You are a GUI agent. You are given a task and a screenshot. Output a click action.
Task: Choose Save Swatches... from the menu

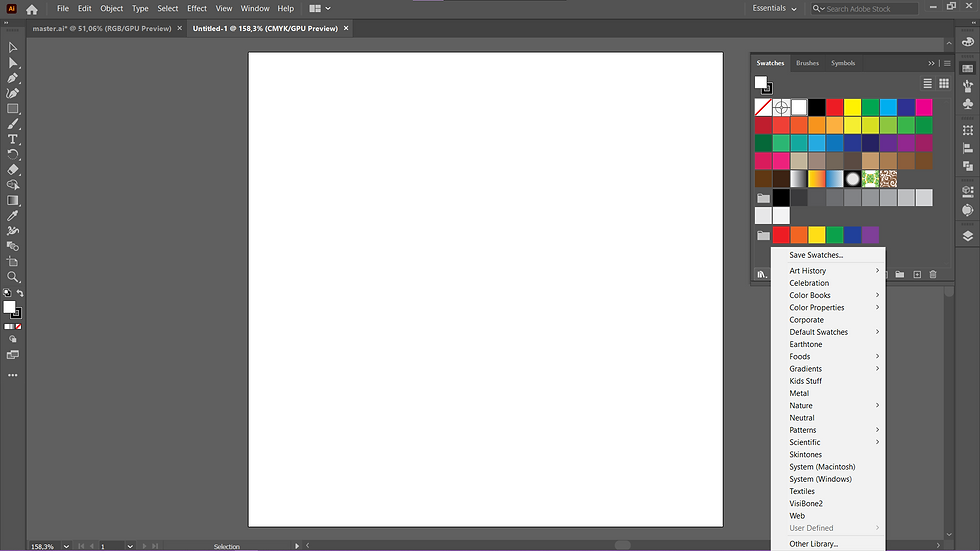pyautogui.click(x=828, y=255)
